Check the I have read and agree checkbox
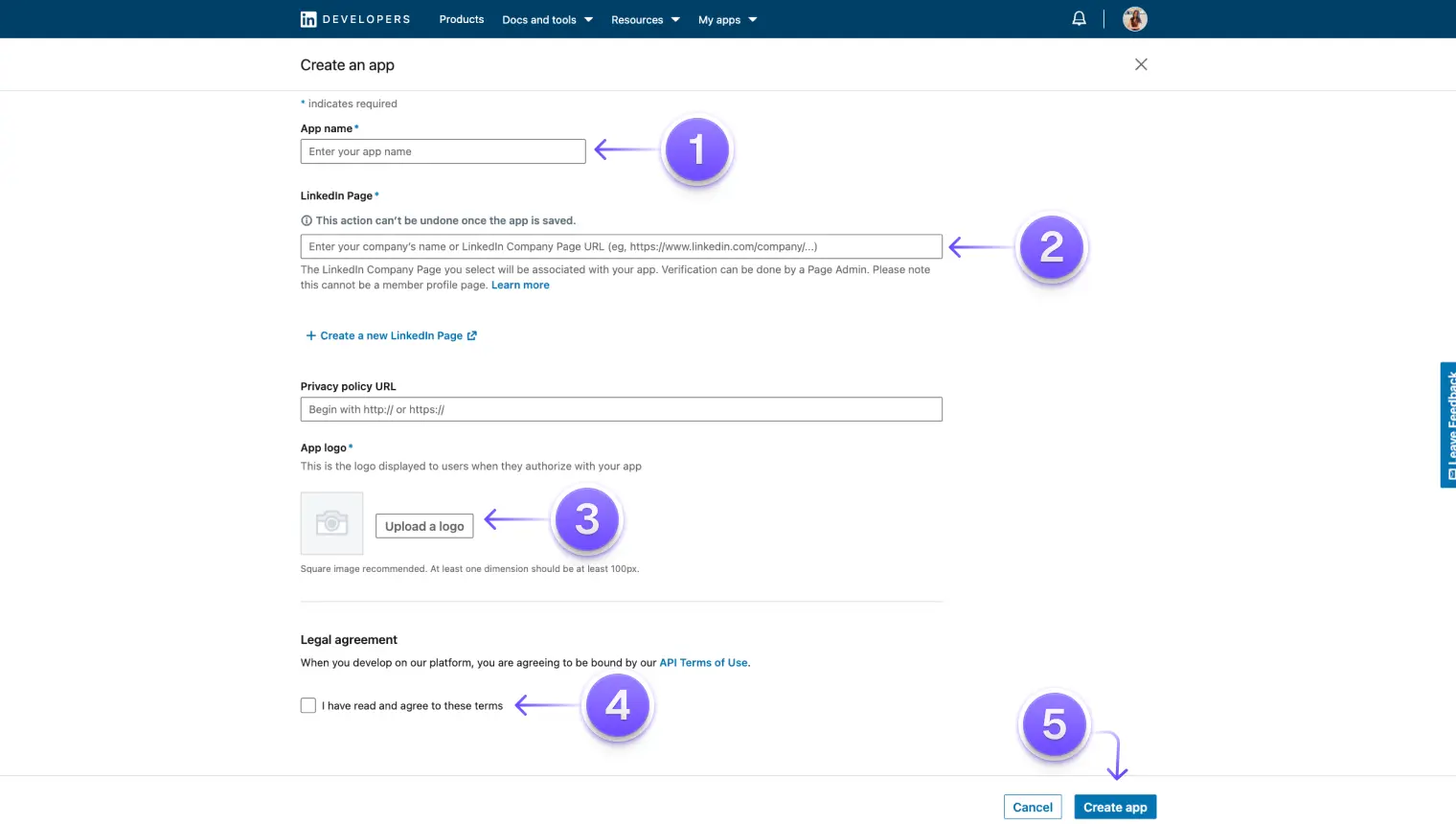Screen dimensions: 1456x824 point(307,704)
